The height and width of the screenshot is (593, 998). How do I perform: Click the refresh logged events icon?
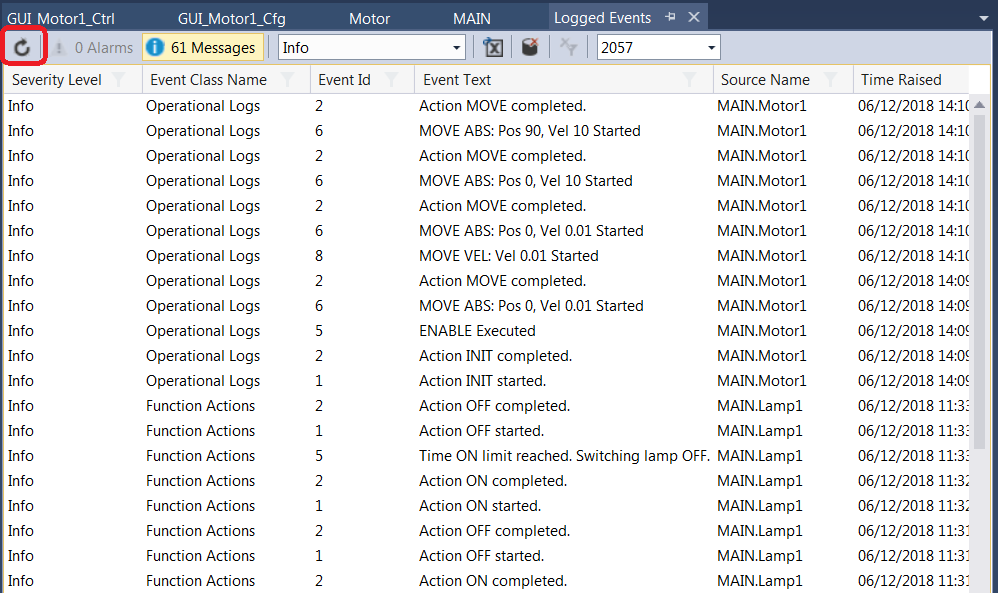[22, 47]
